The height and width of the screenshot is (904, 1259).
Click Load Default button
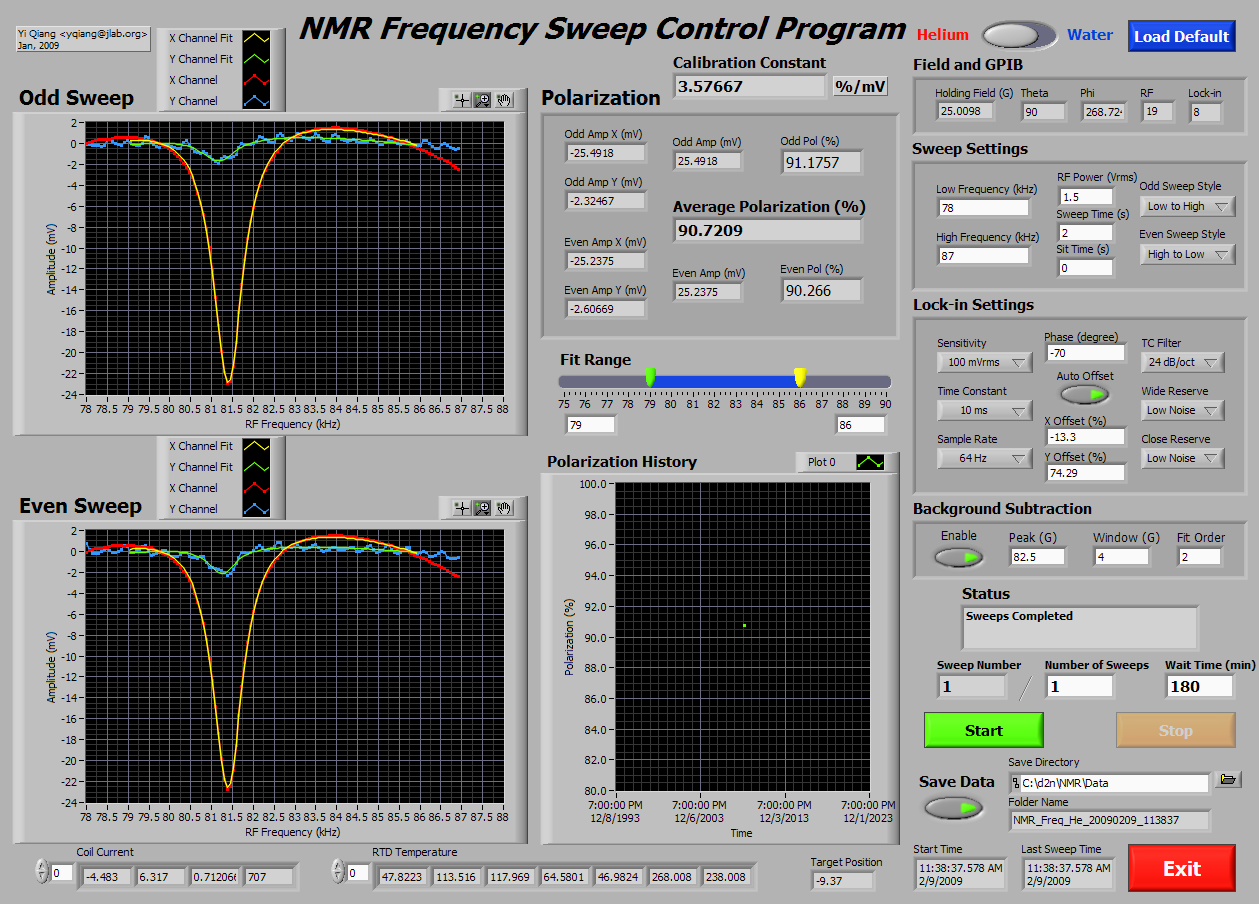[x=1182, y=36]
